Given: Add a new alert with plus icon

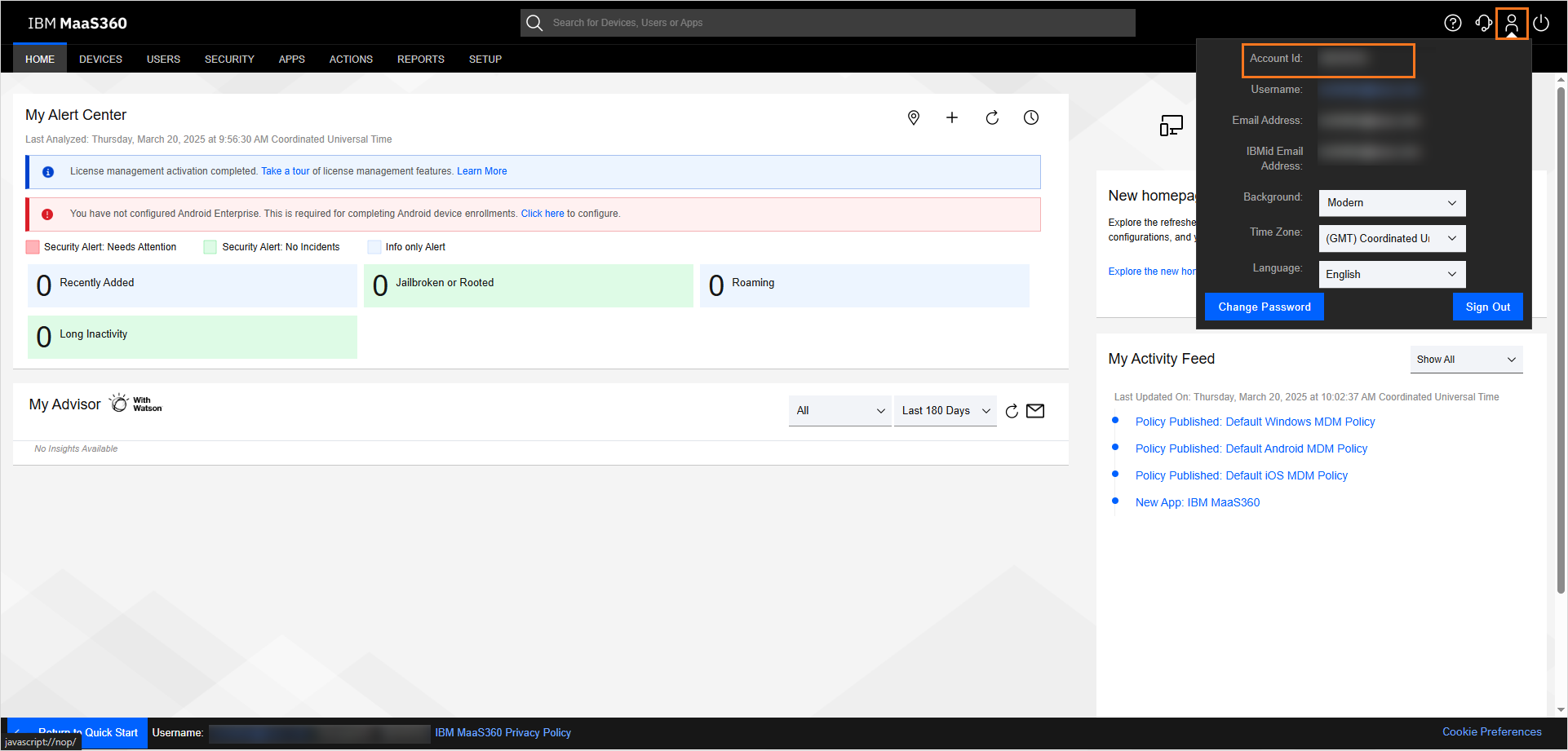Looking at the screenshot, I should tap(952, 117).
